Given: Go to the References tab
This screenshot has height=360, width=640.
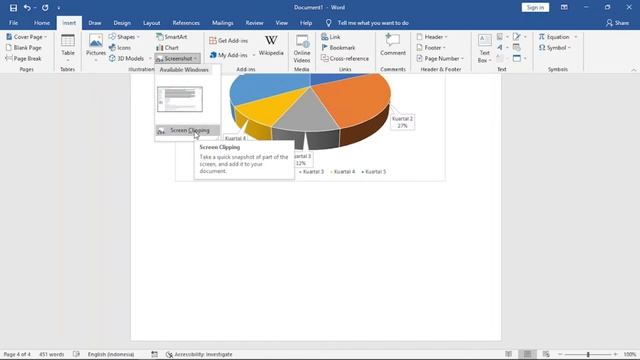Looking at the screenshot, I should click(x=186, y=23).
